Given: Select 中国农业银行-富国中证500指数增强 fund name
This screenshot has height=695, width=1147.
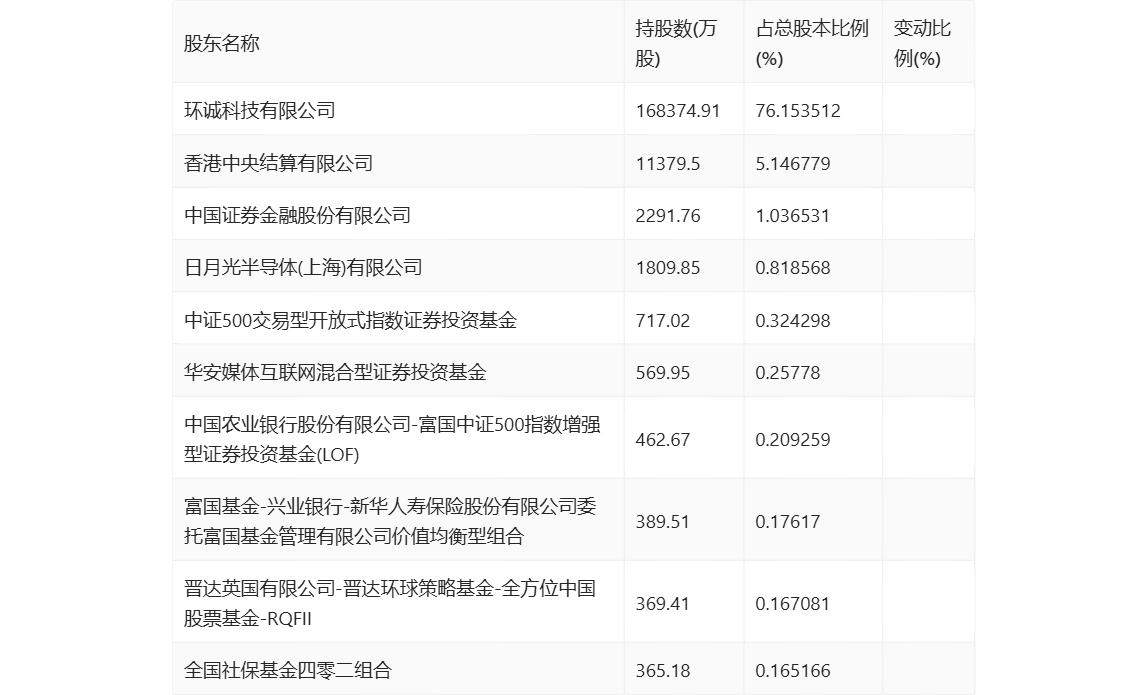Looking at the screenshot, I should 392,439.
